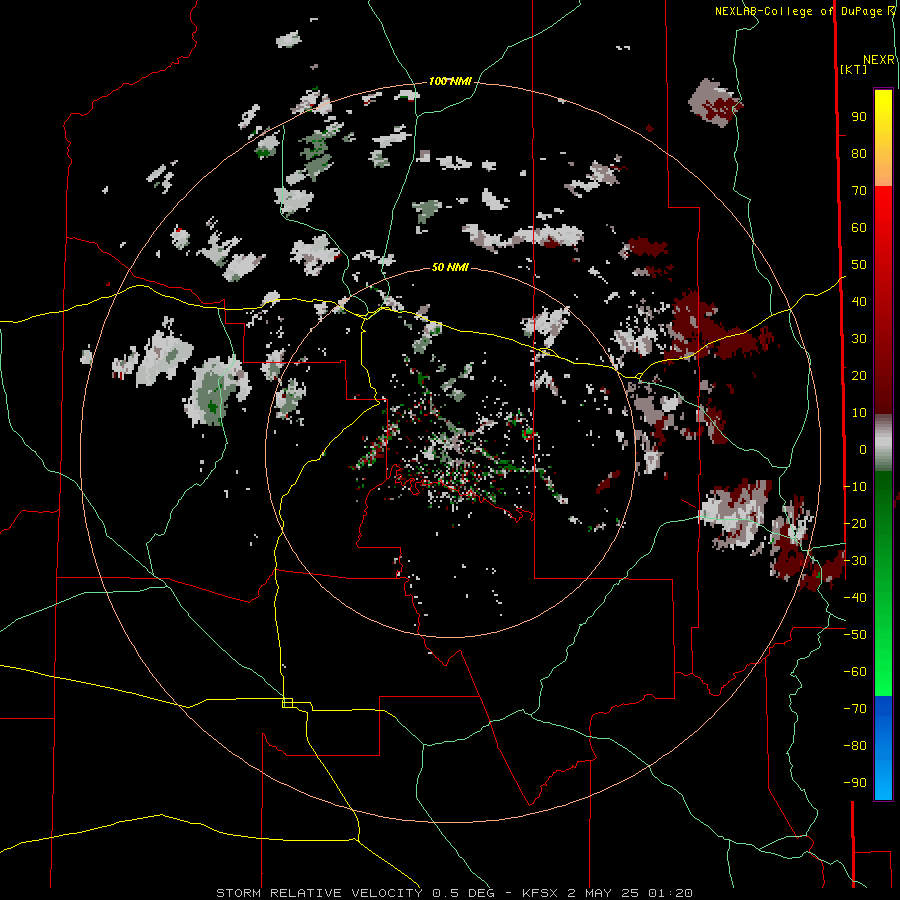Click the [KT] units label
The image size is (900, 900).
(854, 69)
